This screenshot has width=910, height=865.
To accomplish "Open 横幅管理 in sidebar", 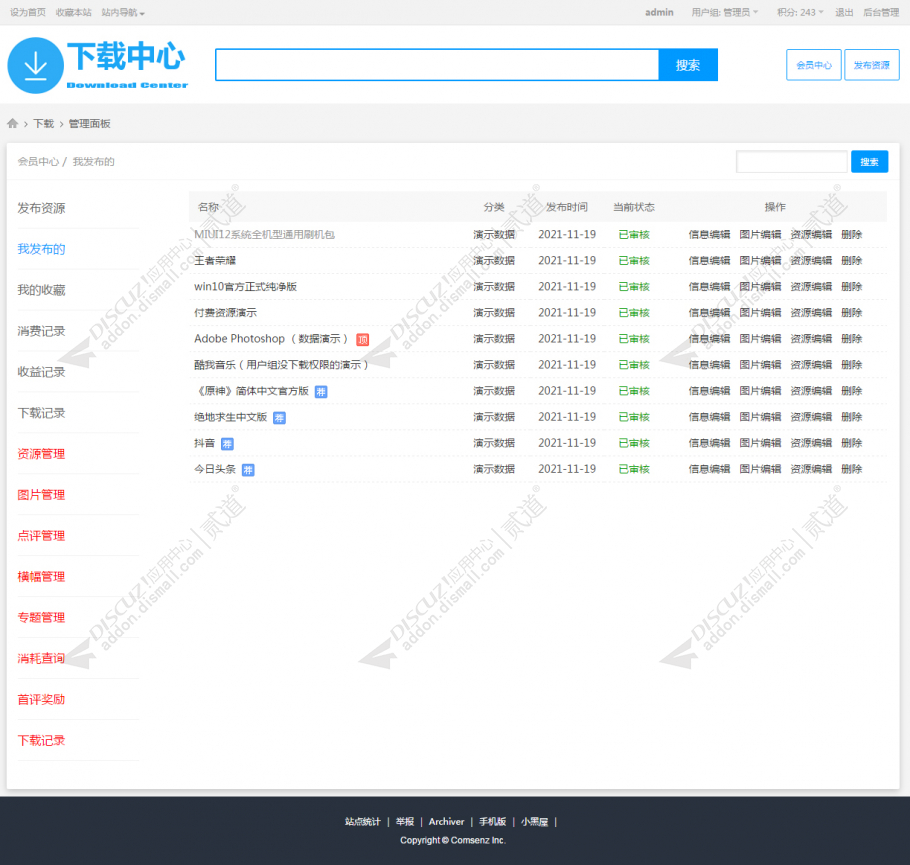I will 41,576.
